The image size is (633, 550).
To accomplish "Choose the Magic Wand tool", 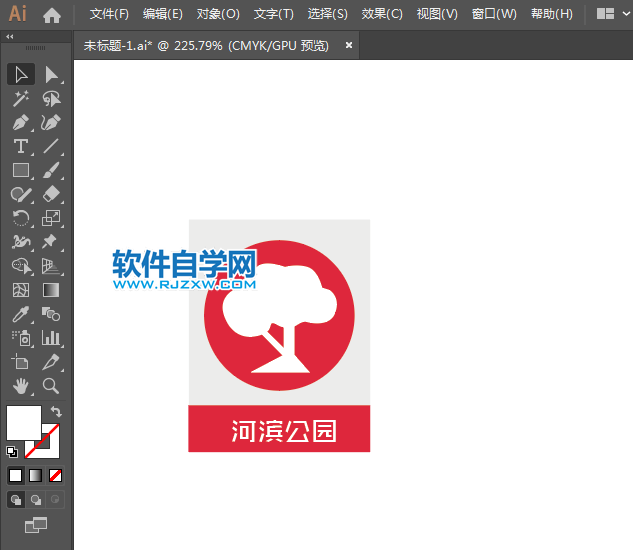I will coord(21,99).
